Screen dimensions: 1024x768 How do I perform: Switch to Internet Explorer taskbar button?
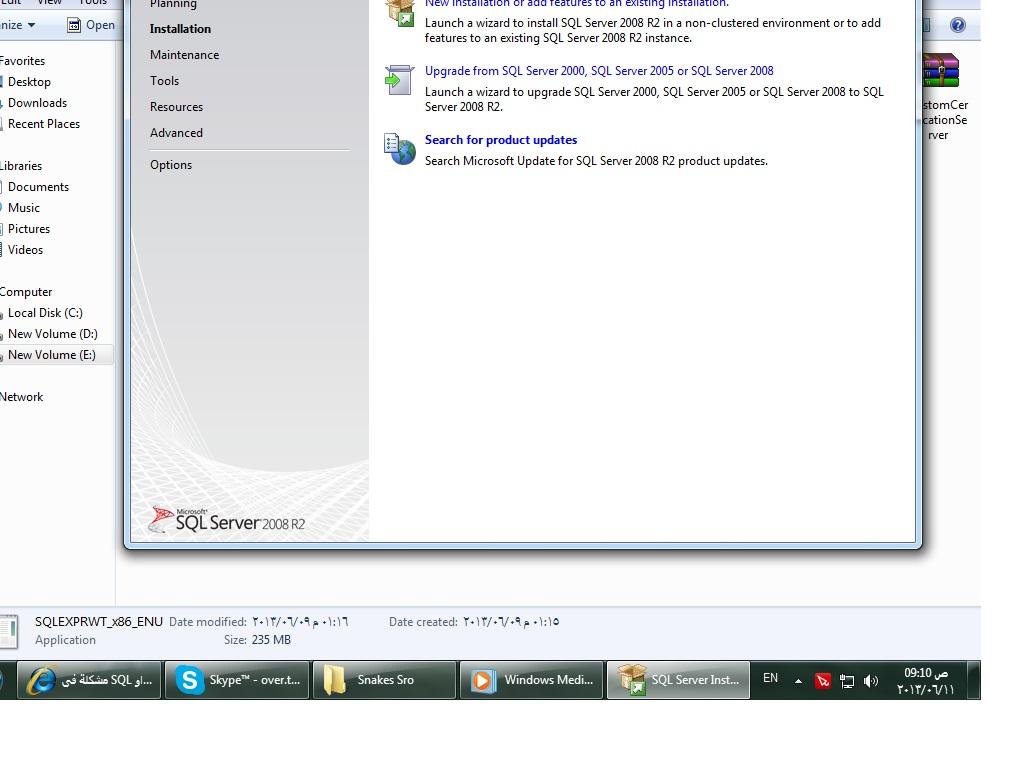89,680
